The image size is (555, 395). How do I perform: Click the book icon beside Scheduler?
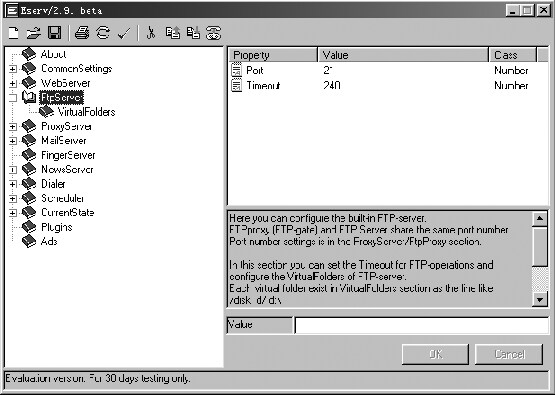29,198
